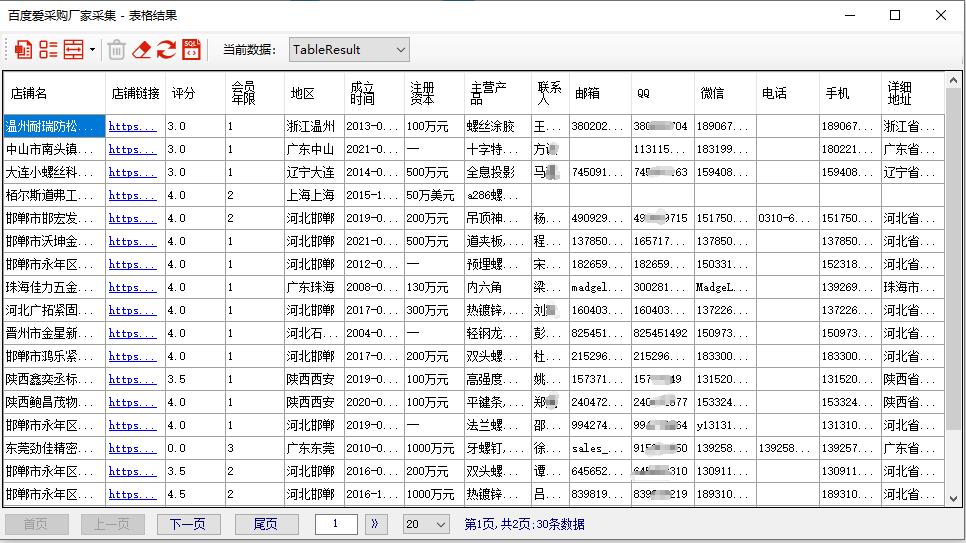This screenshot has height=543, width=966.
Task: Click the 店铺名 column header
Action: coord(29,93)
